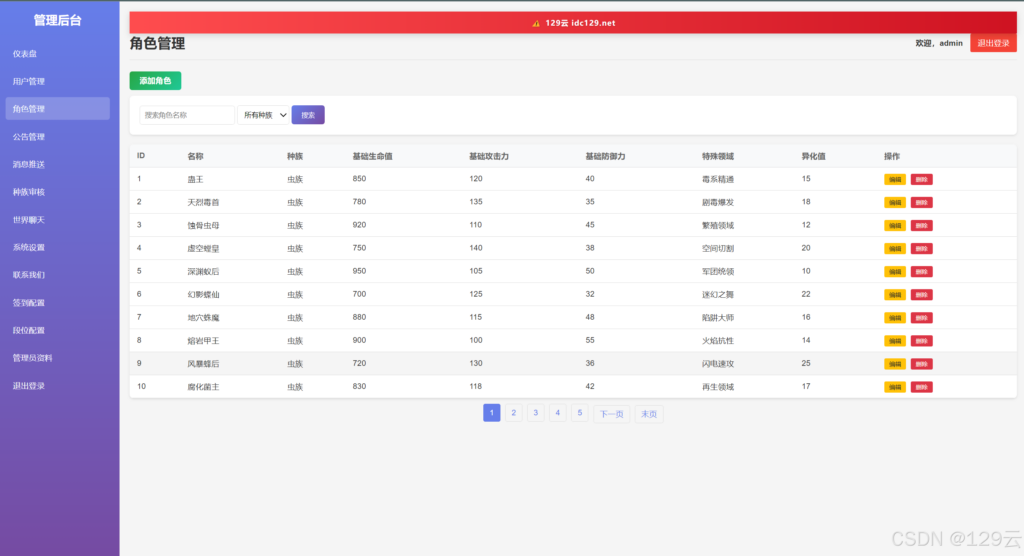
Task: Click 编辑 for the role with ID 1
Action: click(x=894, y=180)
